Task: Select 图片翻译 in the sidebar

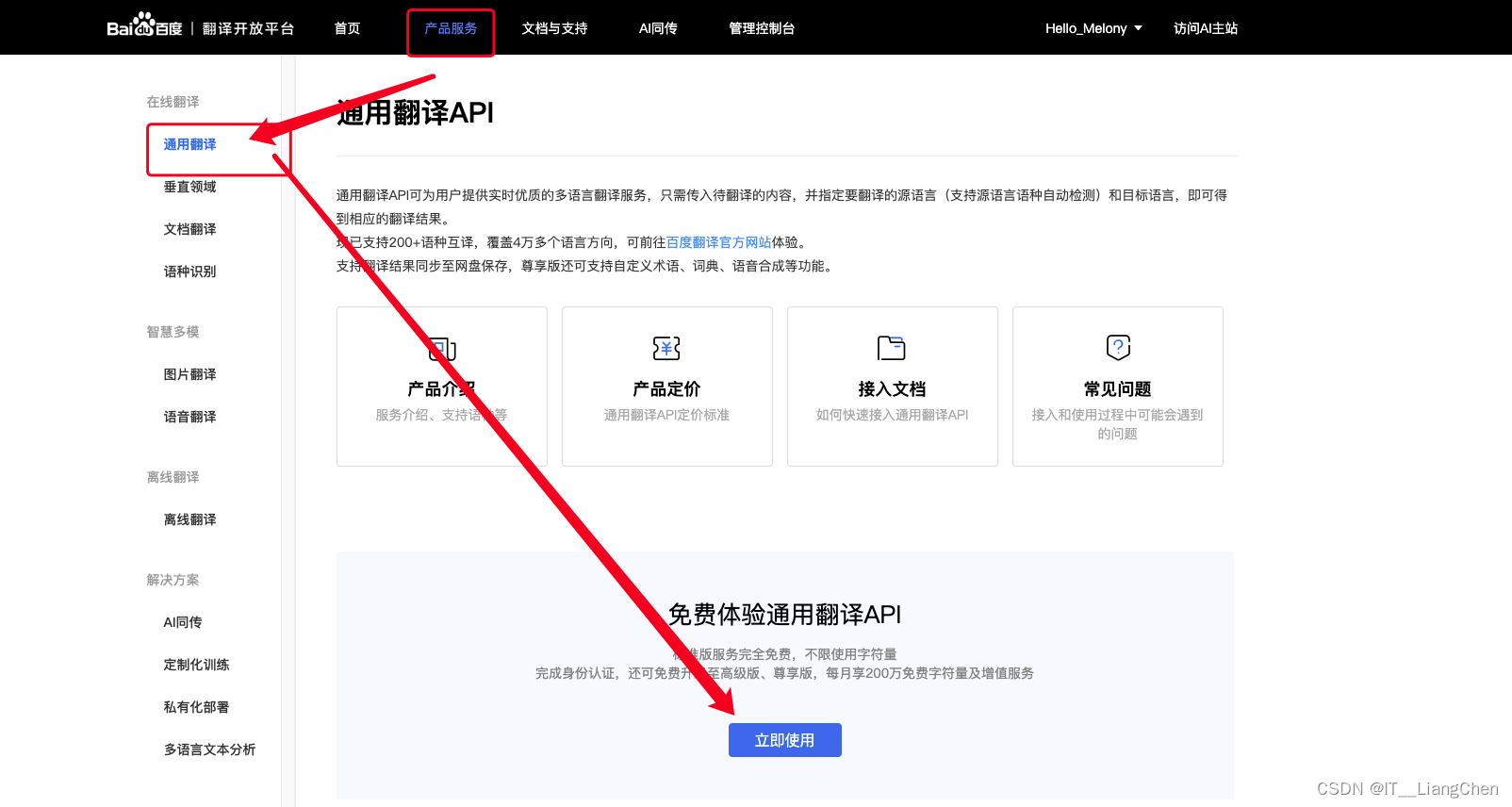Action: (189, 374)
